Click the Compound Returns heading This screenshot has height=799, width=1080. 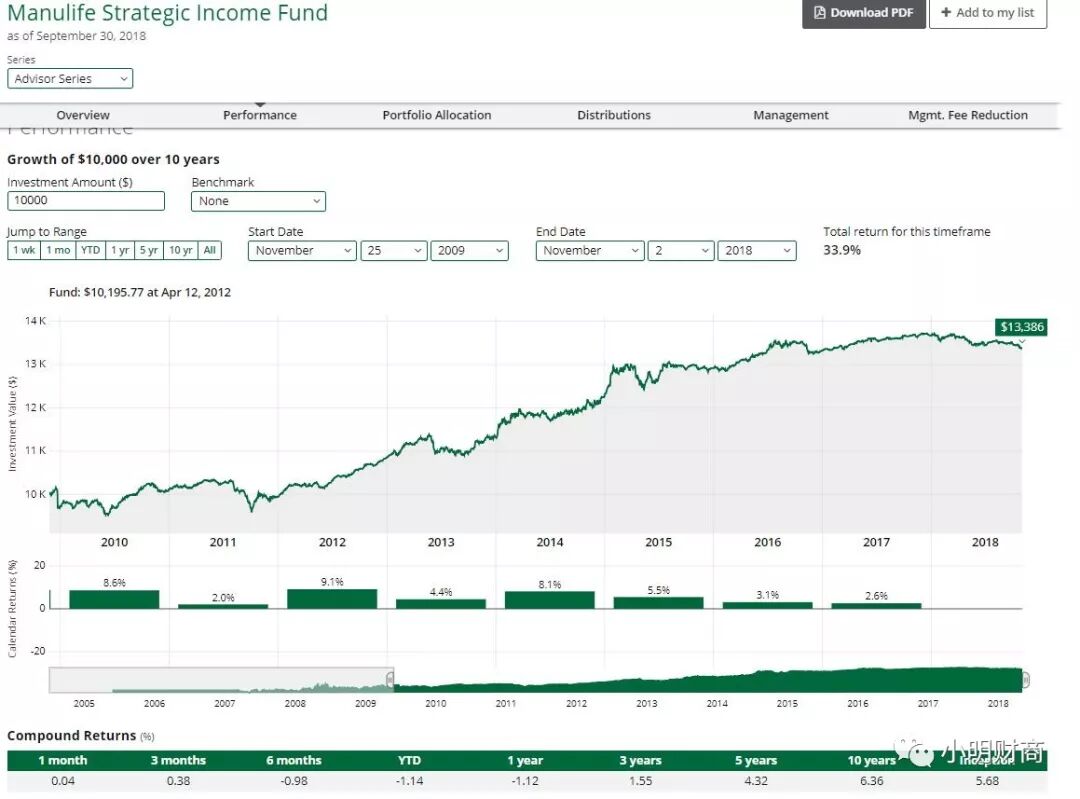[72, 736]
